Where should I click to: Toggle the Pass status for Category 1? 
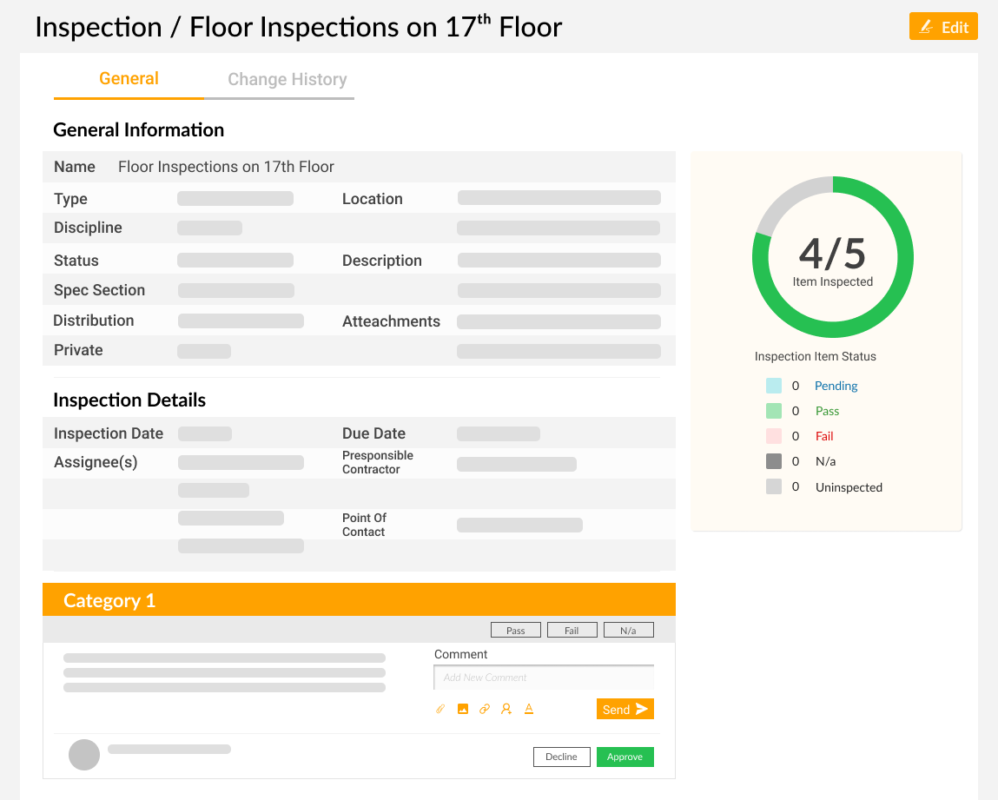pyautogui.click(x=515, y=629)
